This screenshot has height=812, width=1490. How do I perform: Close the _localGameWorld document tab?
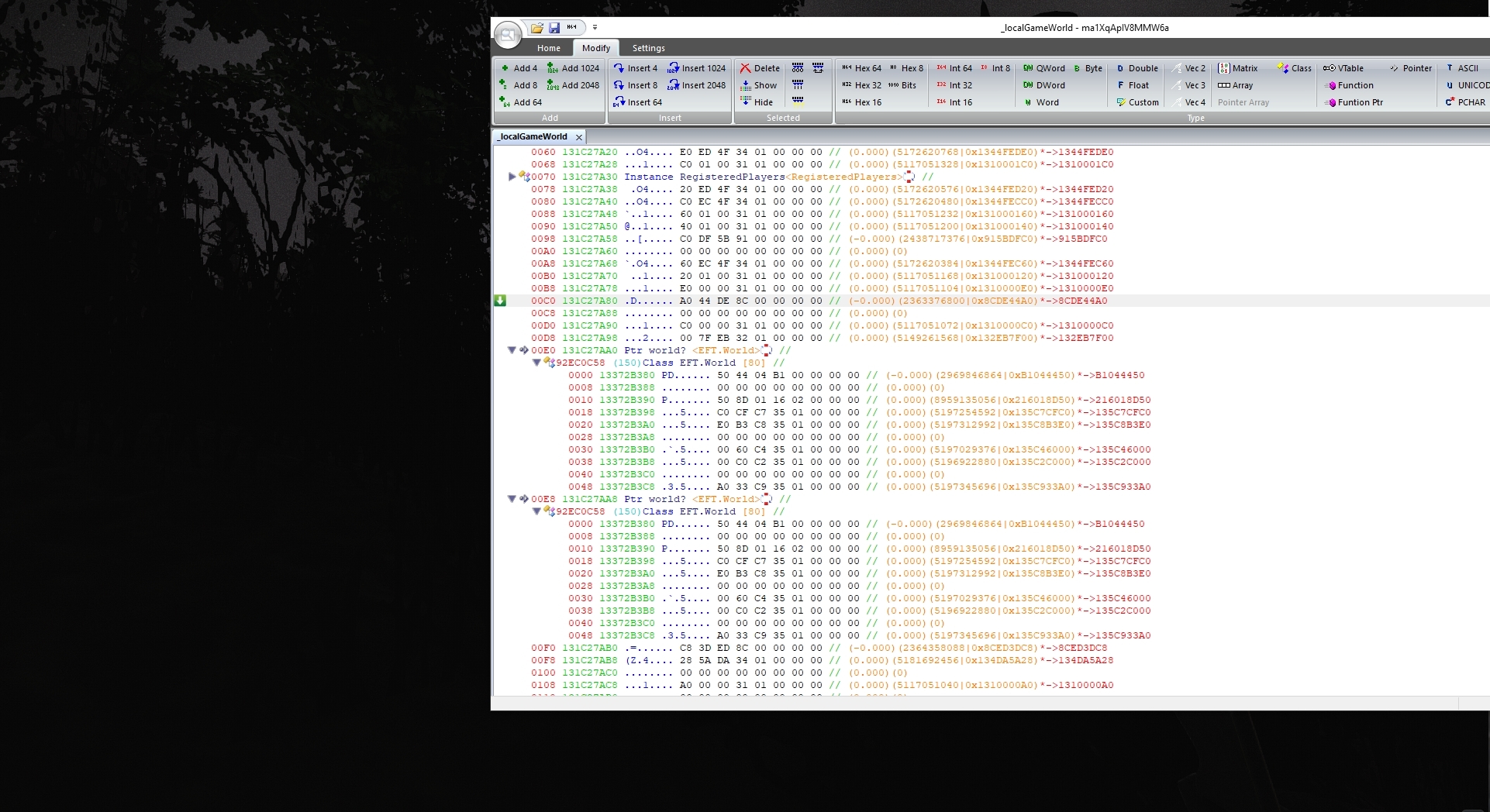click(579, 137)
